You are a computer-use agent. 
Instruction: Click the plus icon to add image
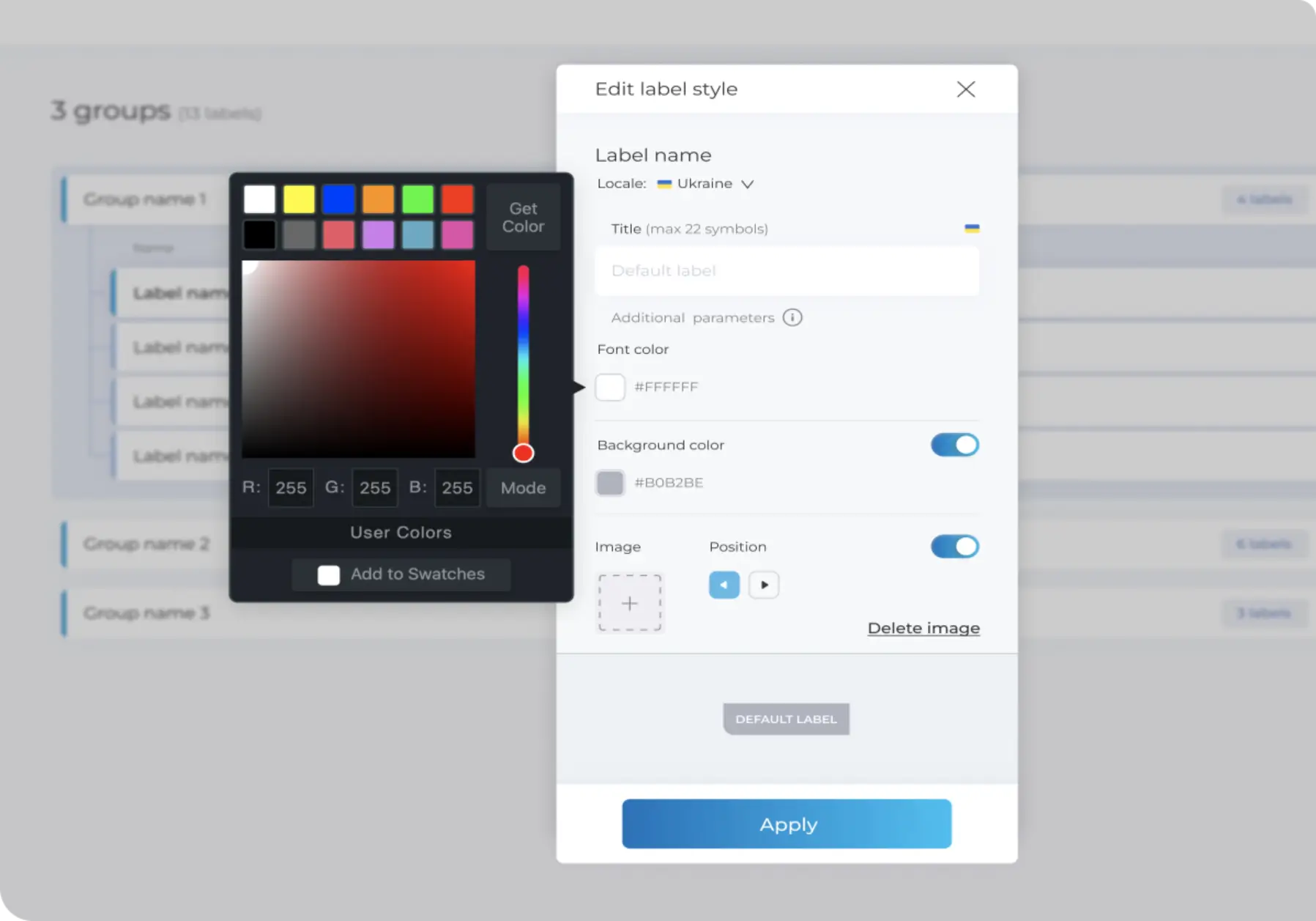pos(630,603)
